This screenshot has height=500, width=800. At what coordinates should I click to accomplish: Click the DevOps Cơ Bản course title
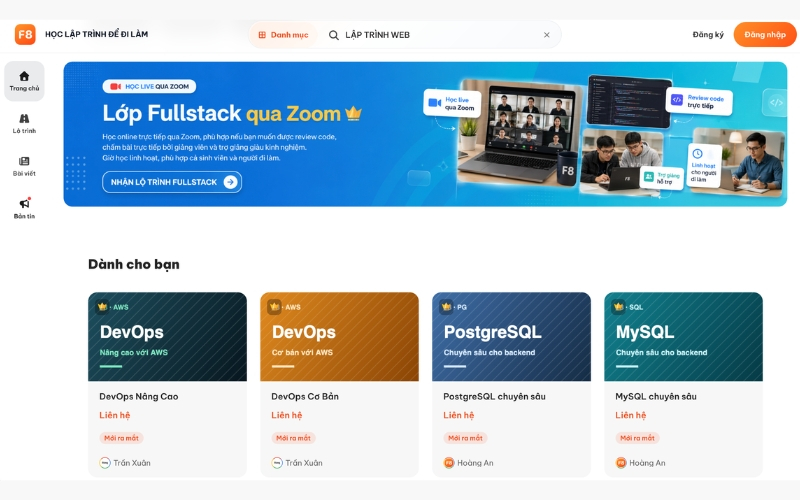(x=305, y=396)
